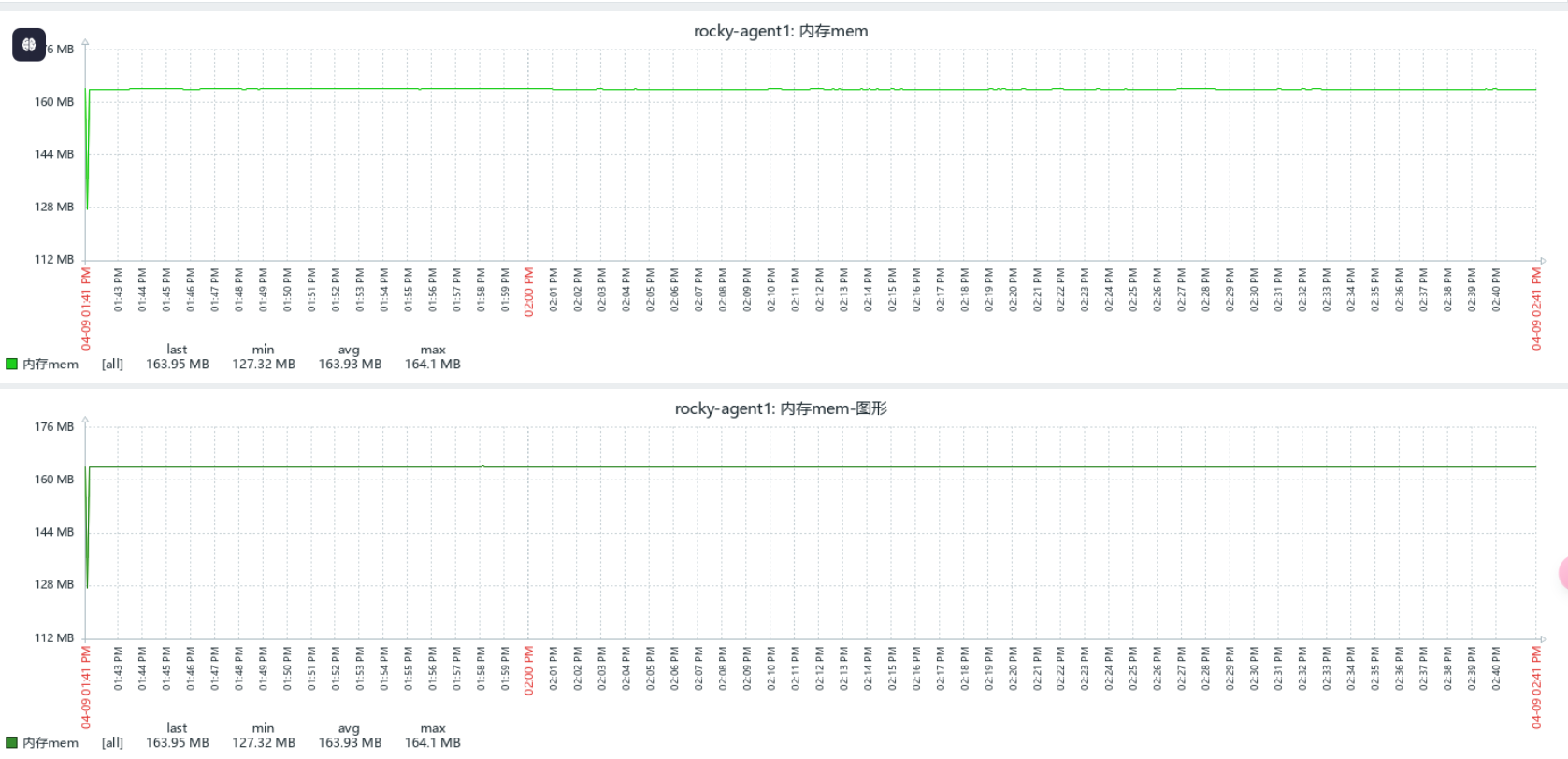Click min value 127.32 MB in top graph
The width and height of the screenshot is (1568, 759).
[x=264, y=364]
